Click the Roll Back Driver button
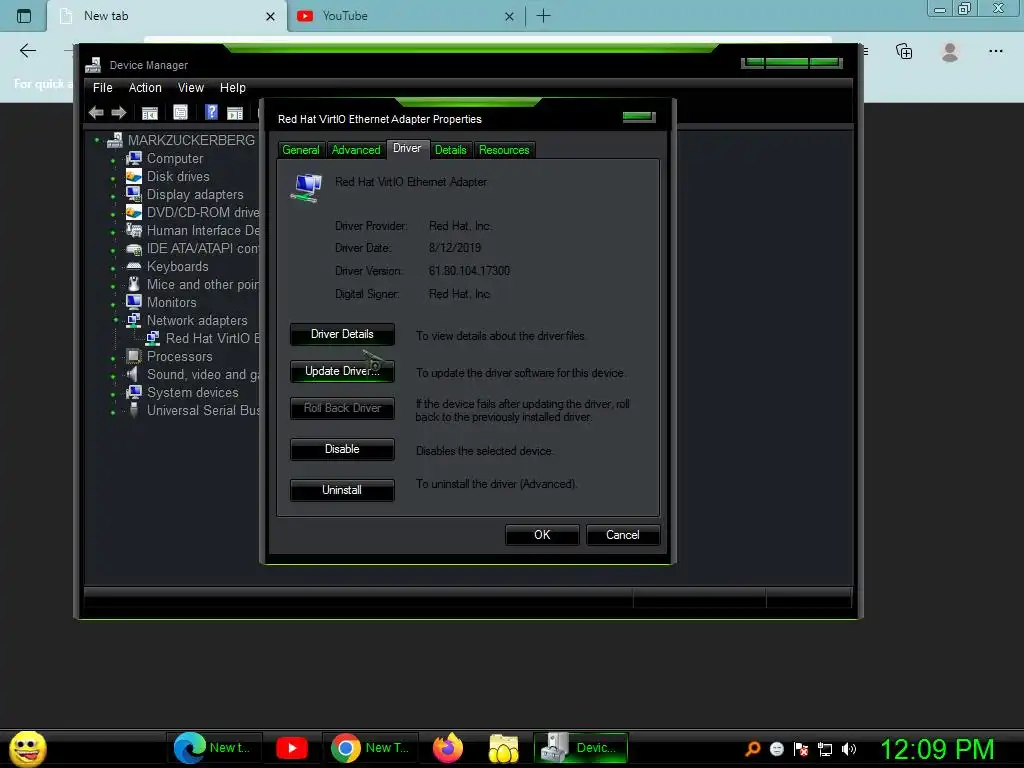 pos(342,408)
